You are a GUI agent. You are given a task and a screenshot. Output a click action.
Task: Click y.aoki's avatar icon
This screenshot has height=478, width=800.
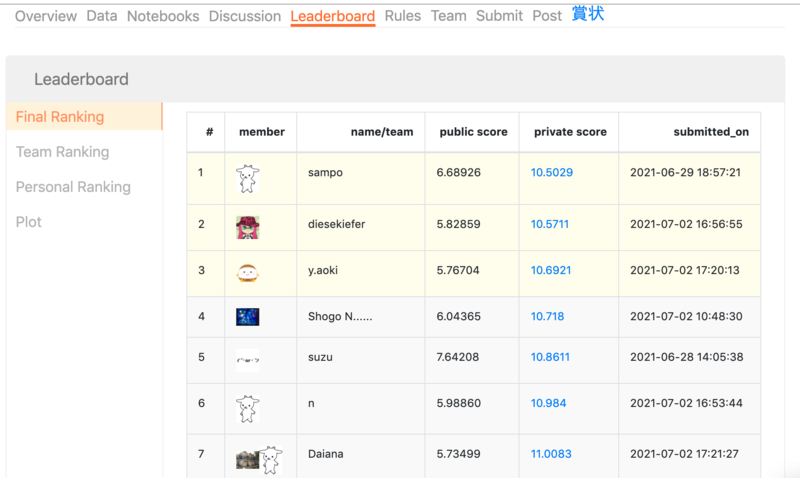[x=247, y=273]
